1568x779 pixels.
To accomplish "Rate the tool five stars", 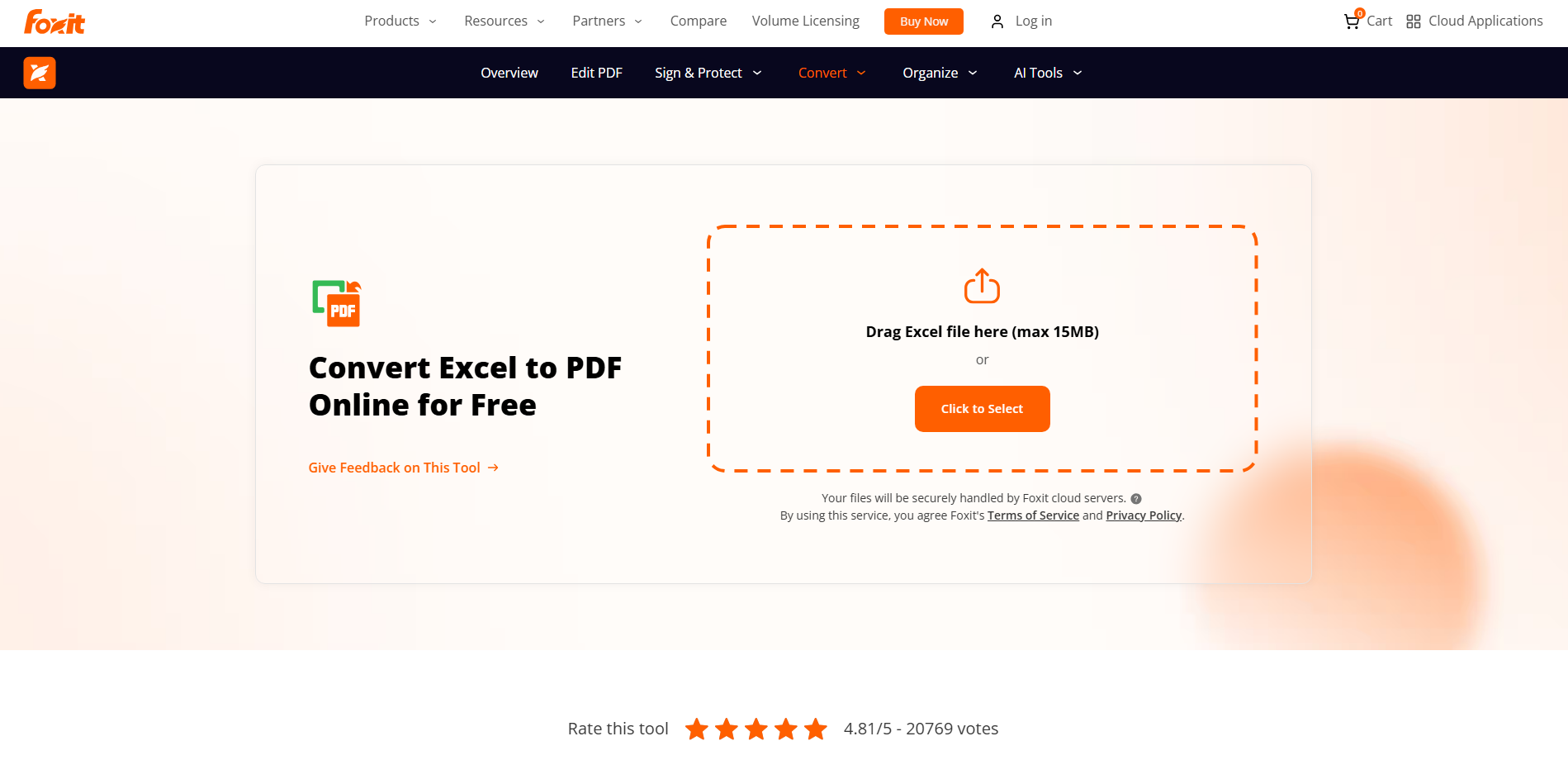I will pos(816,729).
